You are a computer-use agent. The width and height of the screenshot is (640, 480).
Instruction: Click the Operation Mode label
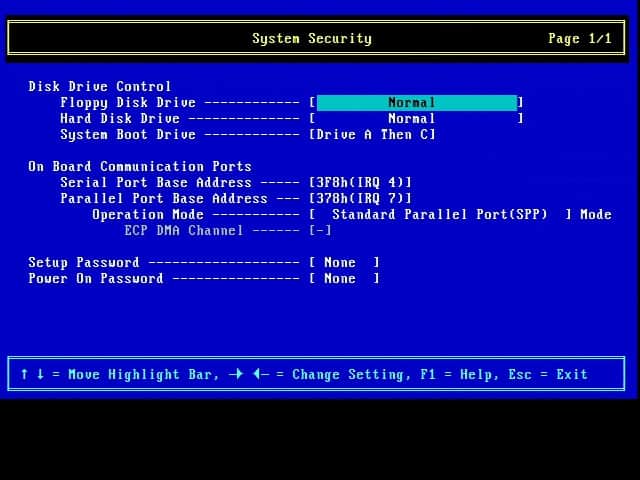[148, 215]
